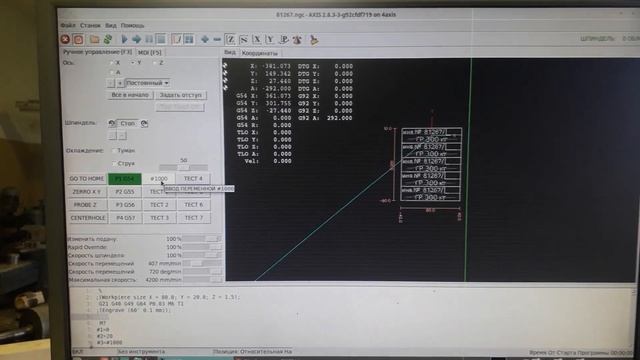Screen dimensions: 640x360
Task: Start spindle clockwise icon
Action: pos(144,123)
